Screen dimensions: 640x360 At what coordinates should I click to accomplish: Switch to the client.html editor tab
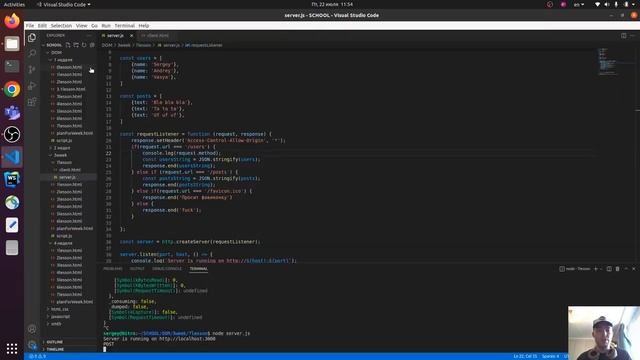coord(158,36)
